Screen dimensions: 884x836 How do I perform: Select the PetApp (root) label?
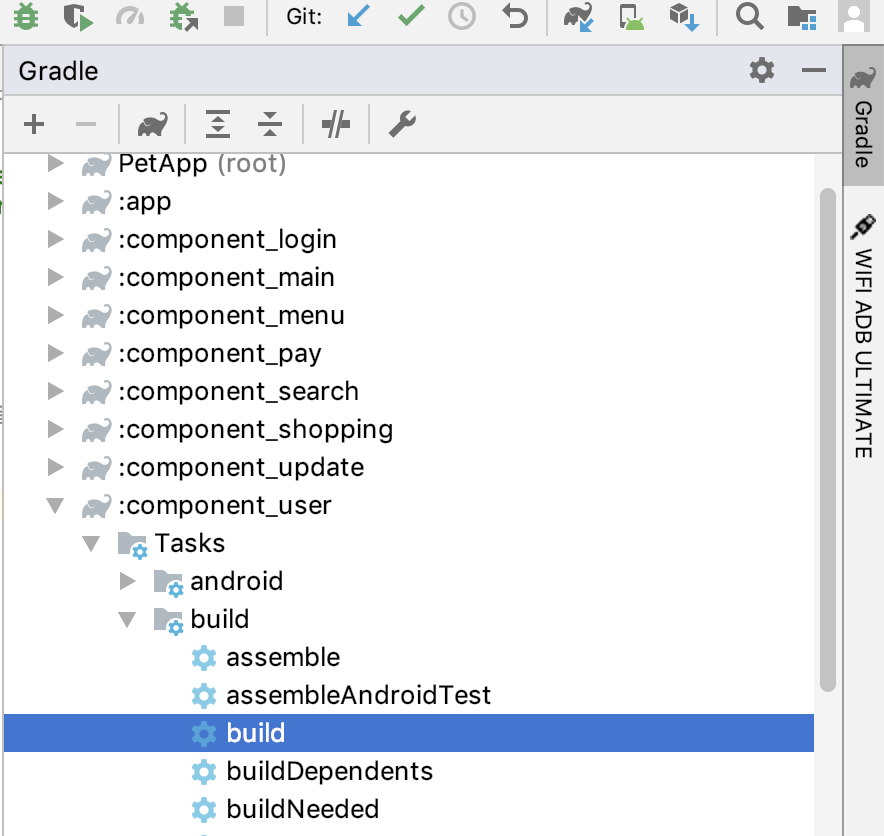tap(202, 163)
